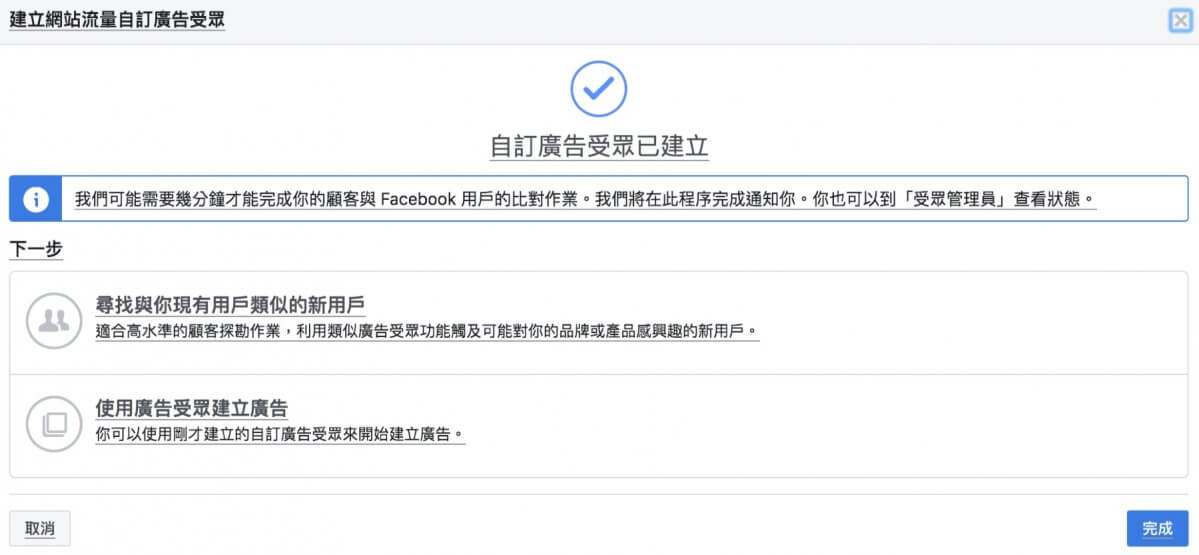Click the people icon for similar new users

[52, 320]
